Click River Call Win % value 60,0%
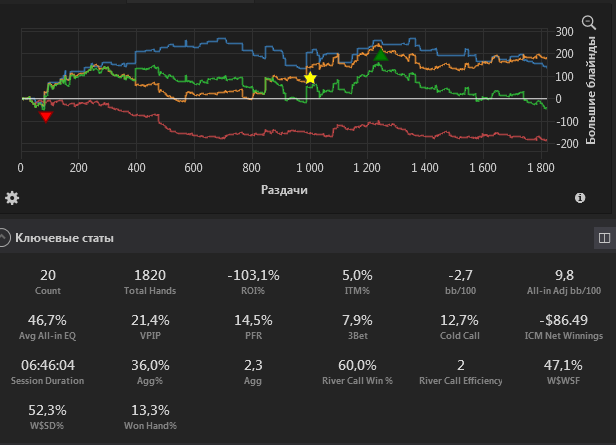The image size is (616, 445). tap(357, 365)
